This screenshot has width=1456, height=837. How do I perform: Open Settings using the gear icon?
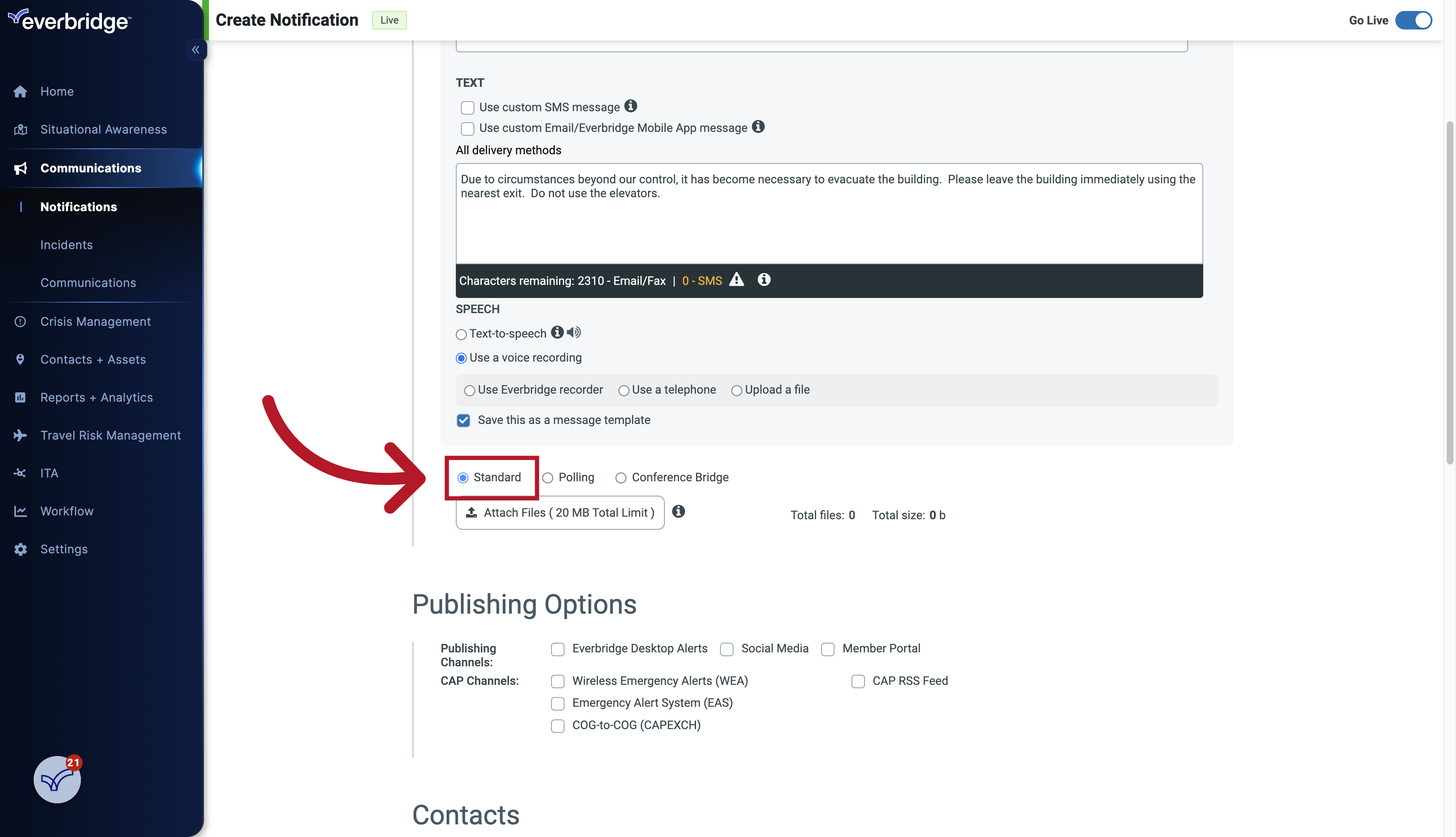(x=20, y=549)
